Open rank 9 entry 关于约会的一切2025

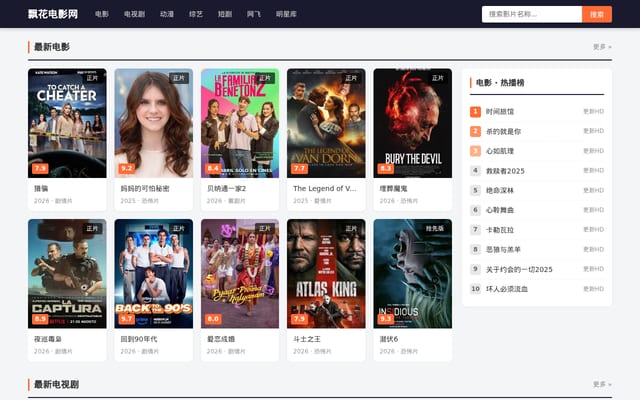(x=537, y=269)
